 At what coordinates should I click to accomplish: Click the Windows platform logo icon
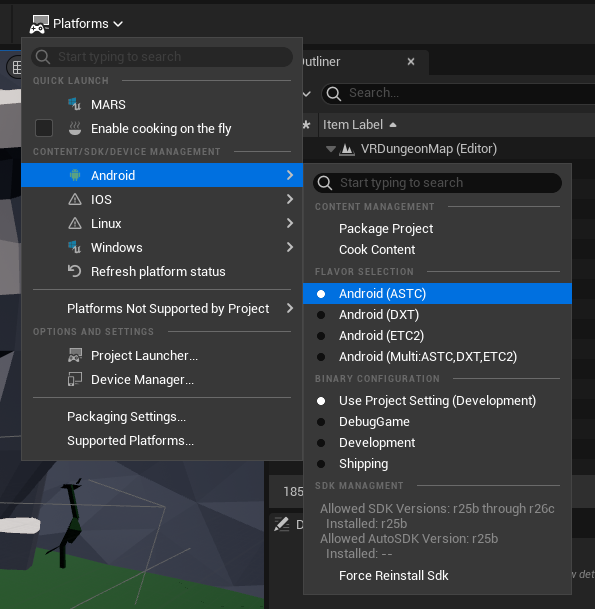(75, 247)
